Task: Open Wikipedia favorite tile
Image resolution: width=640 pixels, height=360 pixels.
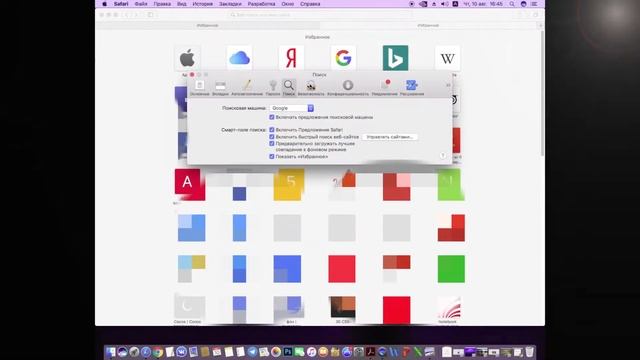Action: tap(447, 58)
